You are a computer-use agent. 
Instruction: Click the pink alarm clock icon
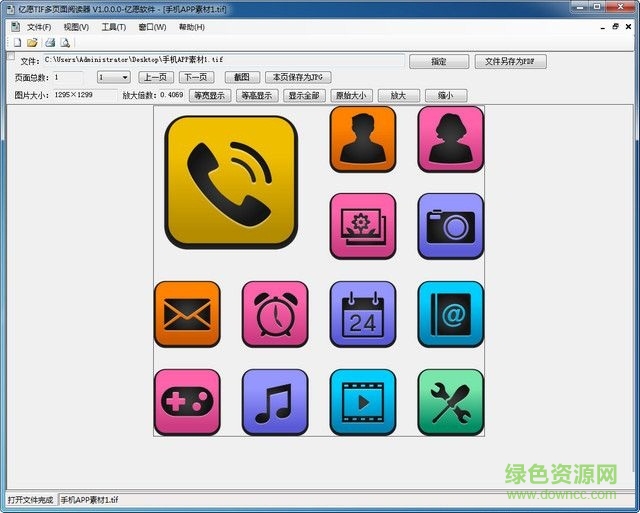[x=275, y=314]
